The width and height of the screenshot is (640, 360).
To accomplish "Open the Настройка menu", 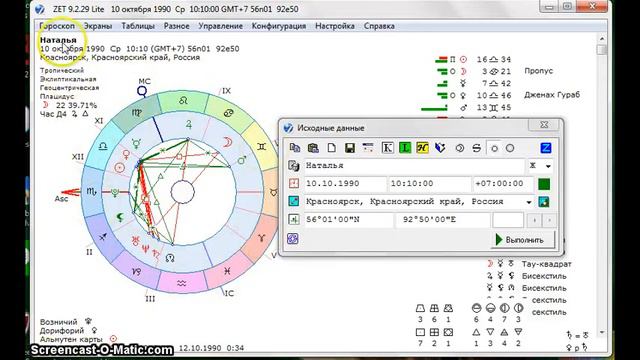I will pos(335,26).
